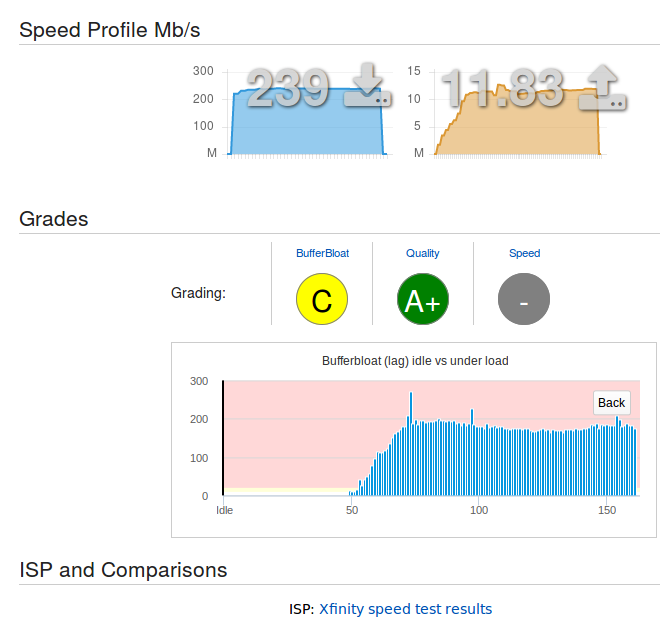Open the Speed grade link
The width and height of the screenshot is (660, 619).
coord(524,253)
